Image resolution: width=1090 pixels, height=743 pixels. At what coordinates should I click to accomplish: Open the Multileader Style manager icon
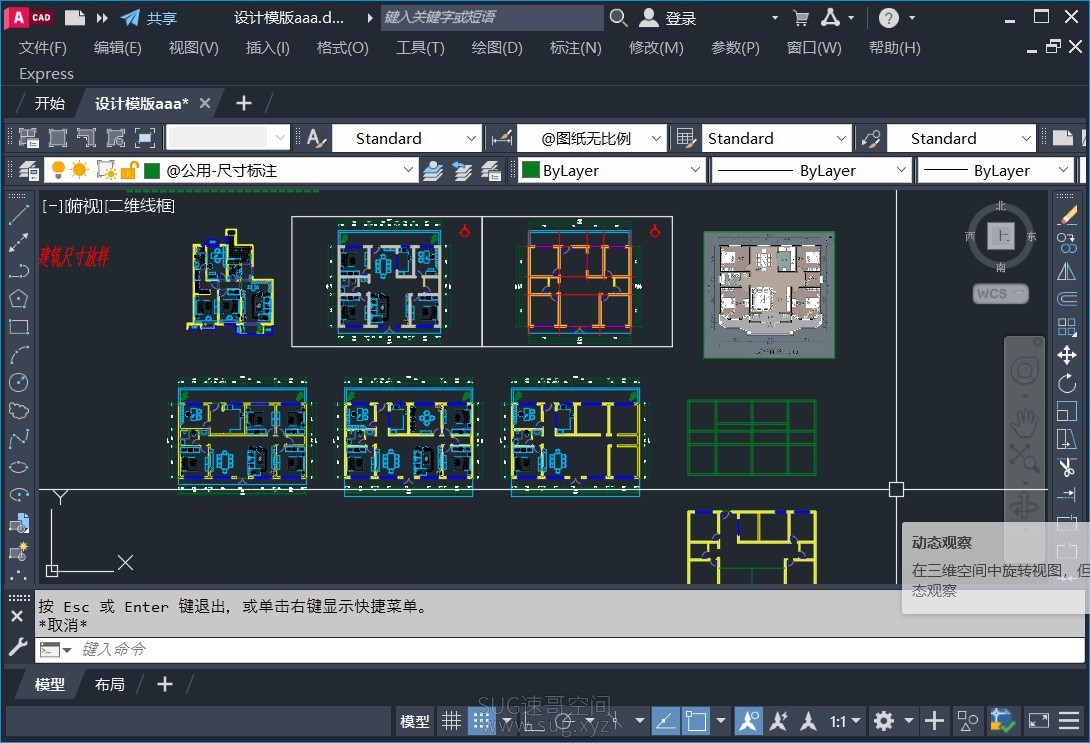871,138
